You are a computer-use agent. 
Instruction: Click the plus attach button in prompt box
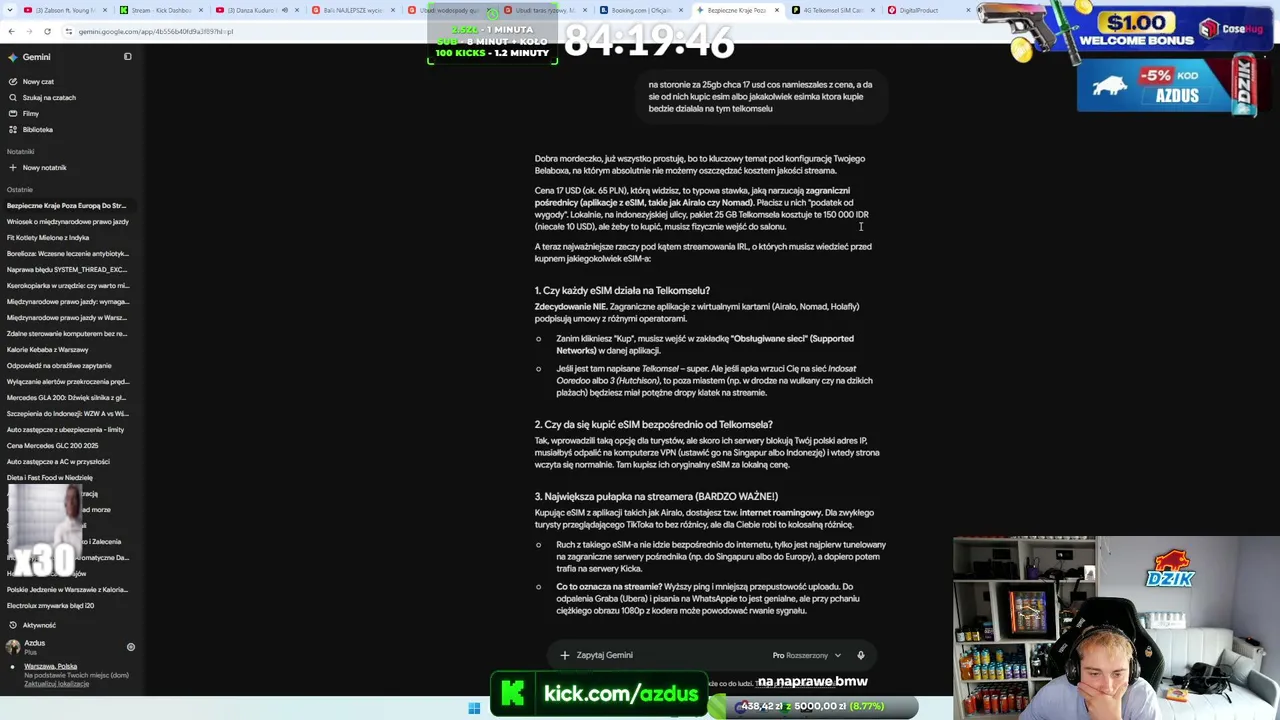point(565,655)
